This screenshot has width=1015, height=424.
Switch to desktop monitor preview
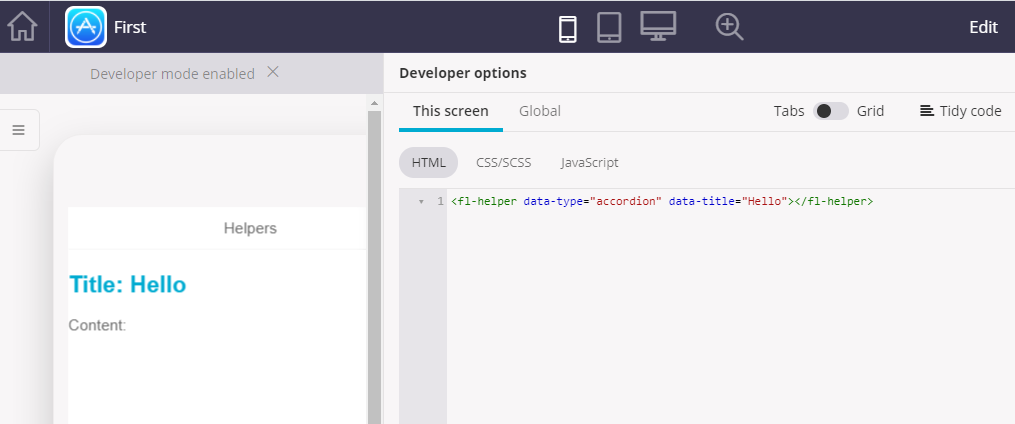pos(658,26)
